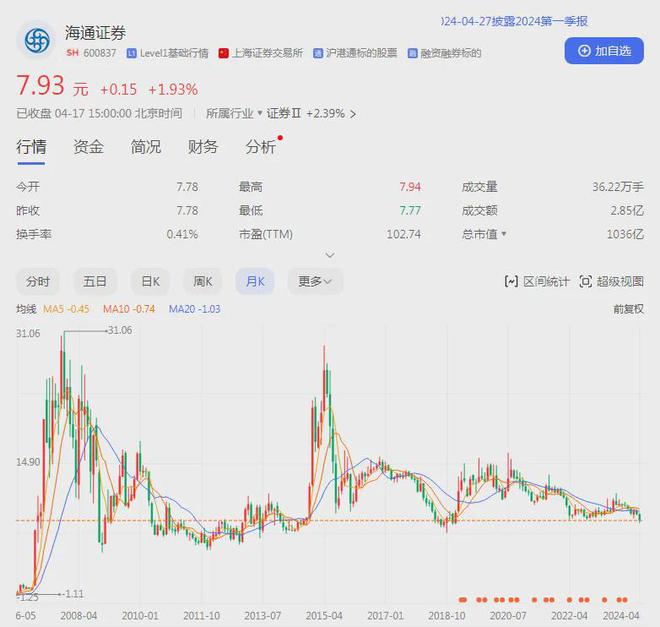Click the 7.93 current price text

click(x=40, y=85)
